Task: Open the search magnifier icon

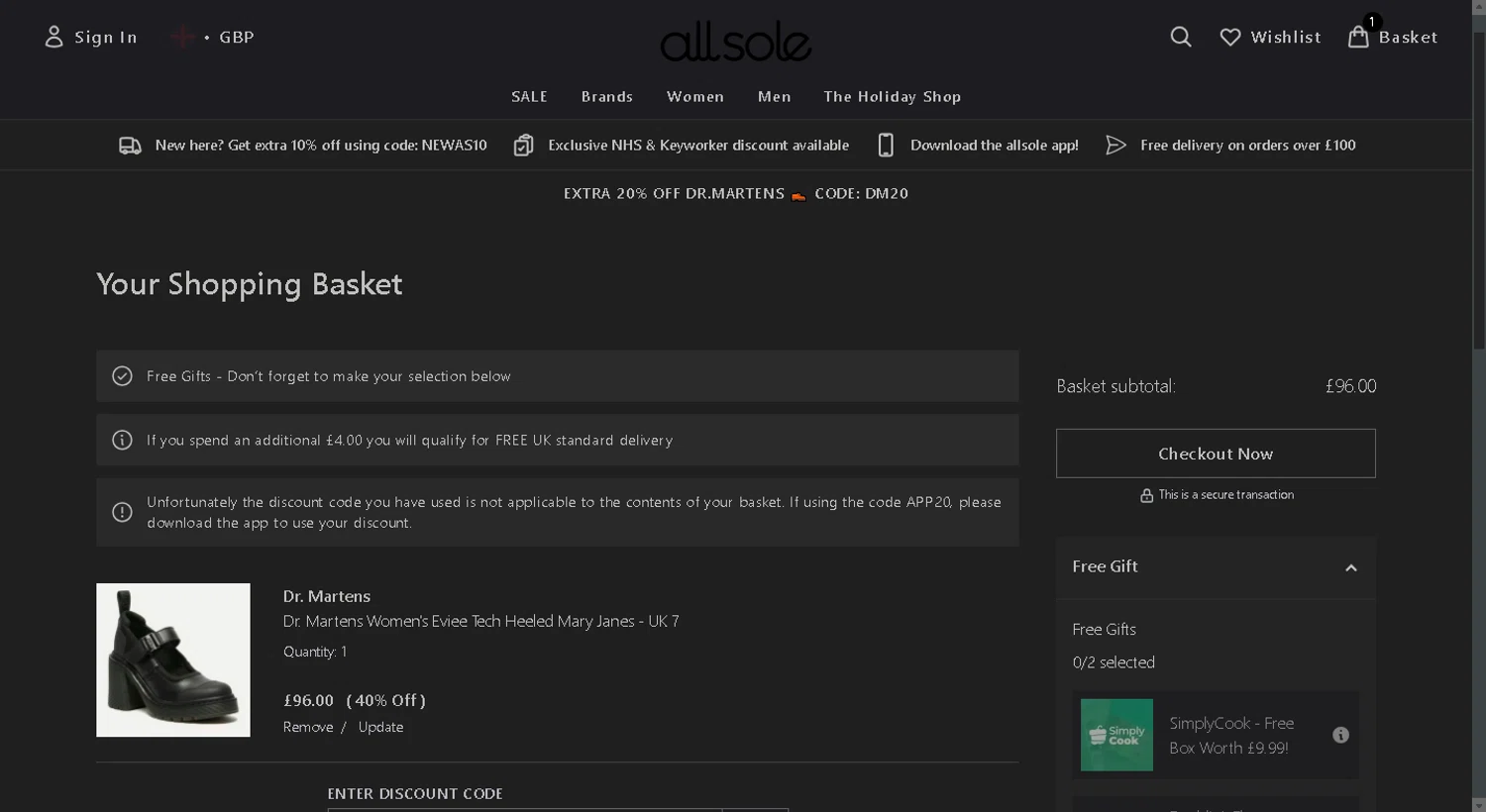Action: pyautogui.click(x=1181, y=37)
